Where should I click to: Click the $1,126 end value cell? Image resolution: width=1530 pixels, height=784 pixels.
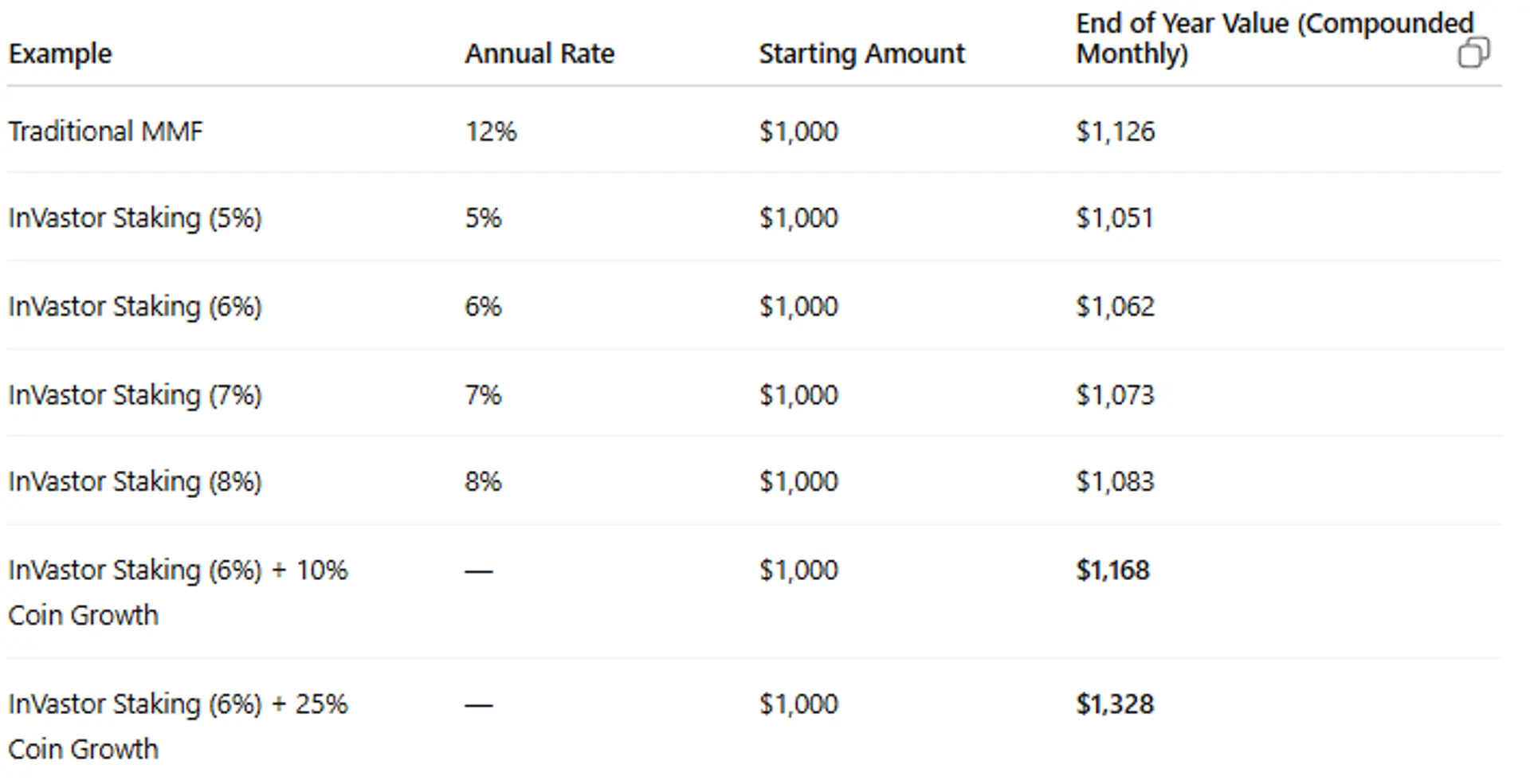pyautogui.click(x=1115, y=131)
